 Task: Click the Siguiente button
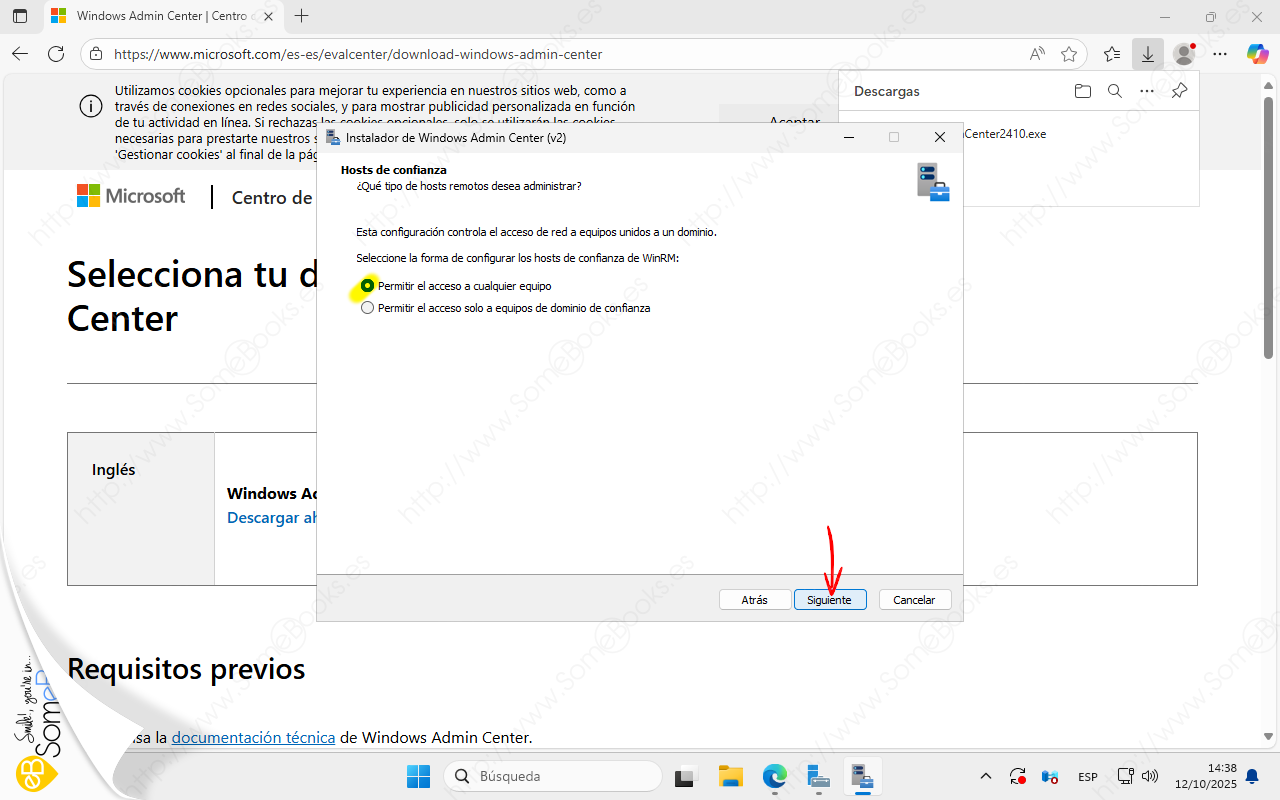coord(829,600)
